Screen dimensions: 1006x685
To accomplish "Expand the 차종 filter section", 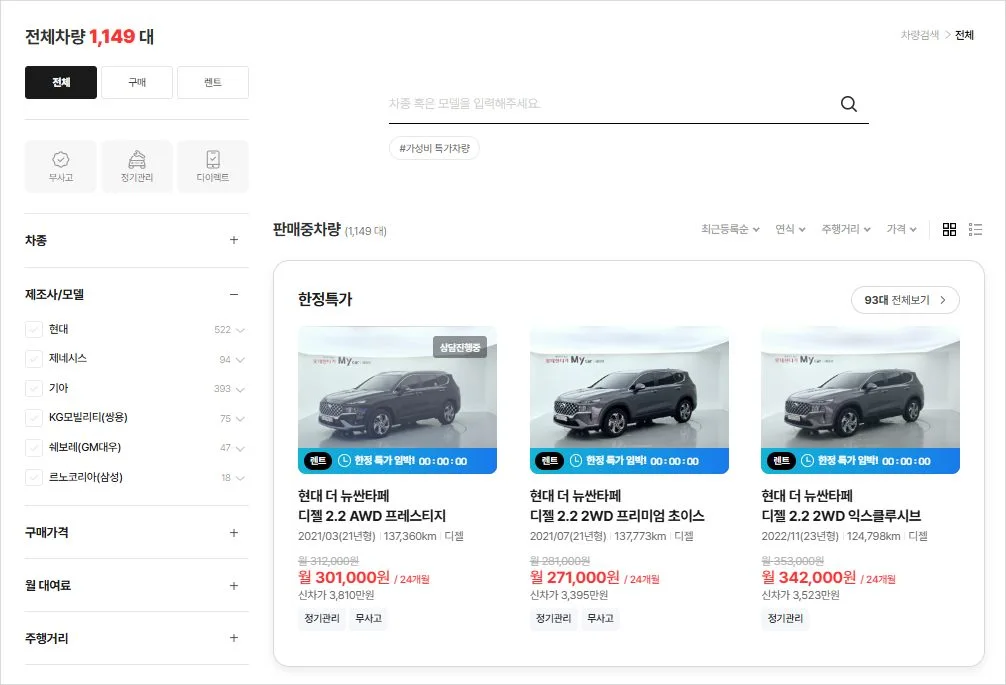I will tap(234, 240).
